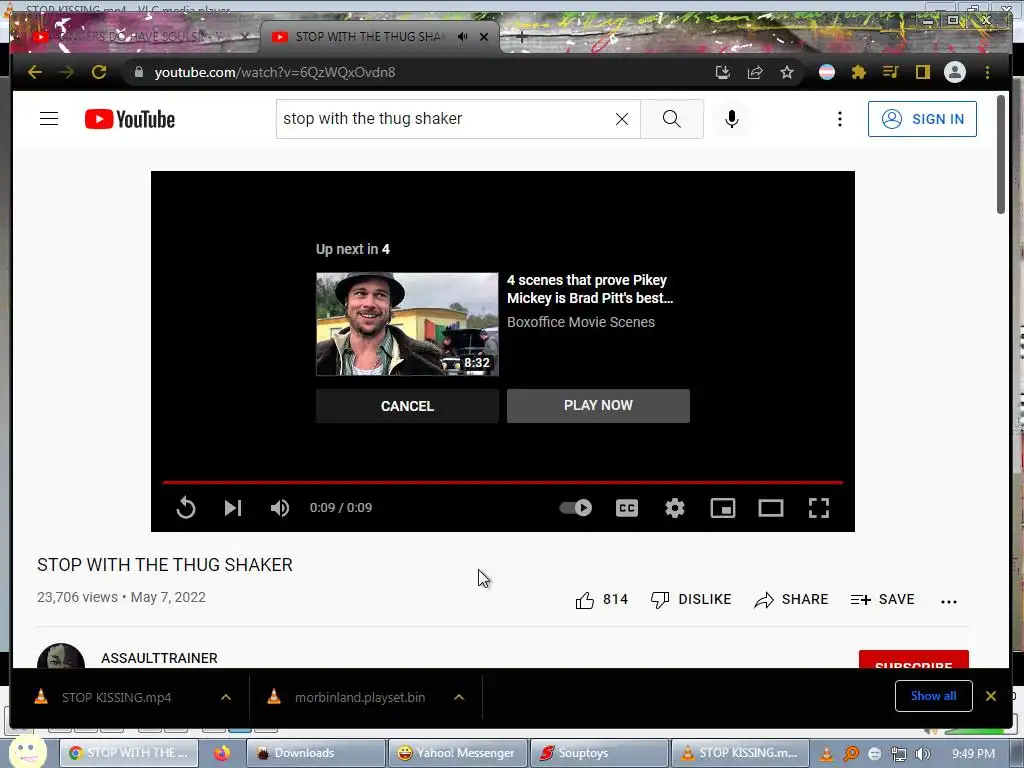Screen dimensions: 1024x768
Task: Select the STOP WITH THE THUG SHAKER tab
Action: click(368, 37)
